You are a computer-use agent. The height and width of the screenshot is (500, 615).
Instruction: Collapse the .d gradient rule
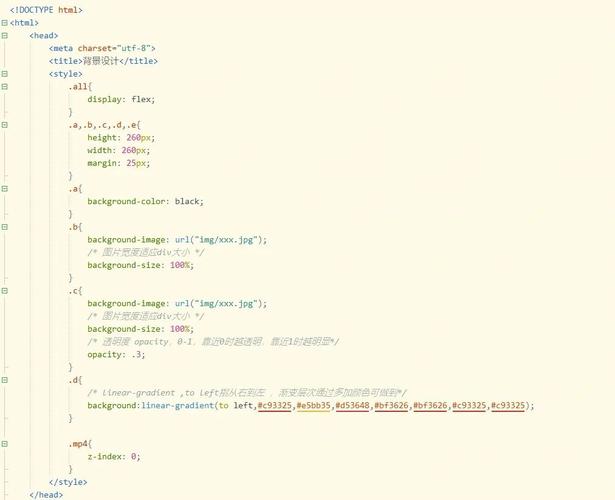coord(5,379)
